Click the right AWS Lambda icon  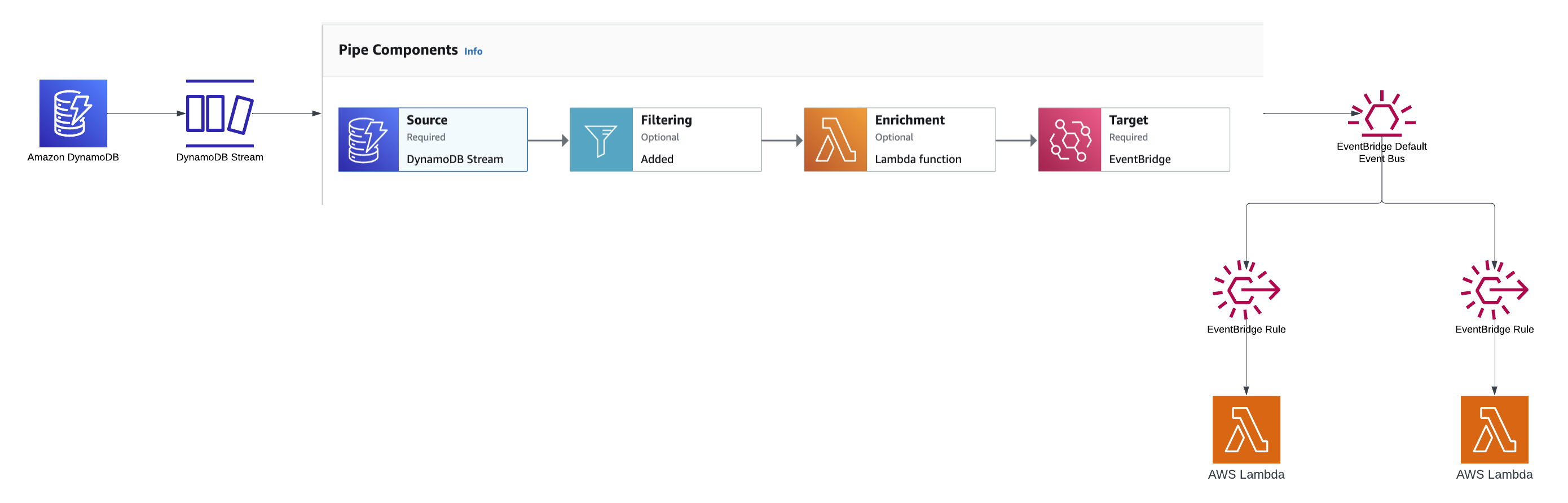coord(1494,429)
